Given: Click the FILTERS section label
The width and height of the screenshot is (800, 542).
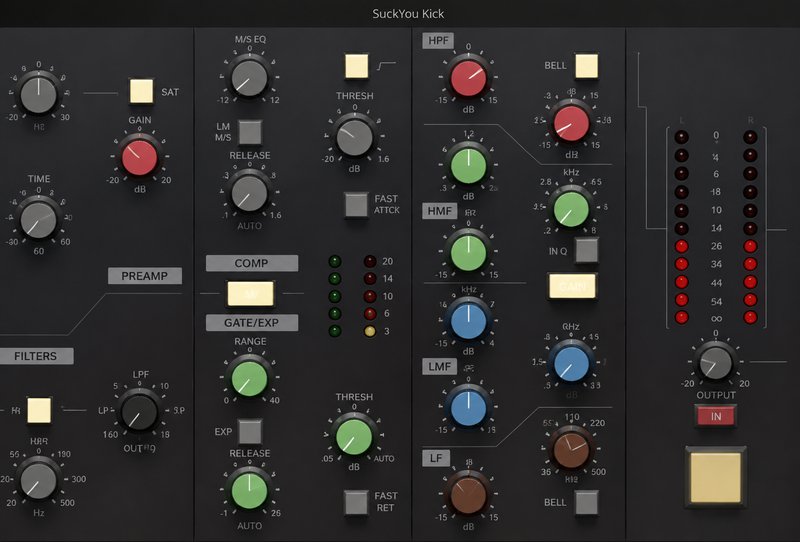Looking at the screenshot, I should (36, 356).
